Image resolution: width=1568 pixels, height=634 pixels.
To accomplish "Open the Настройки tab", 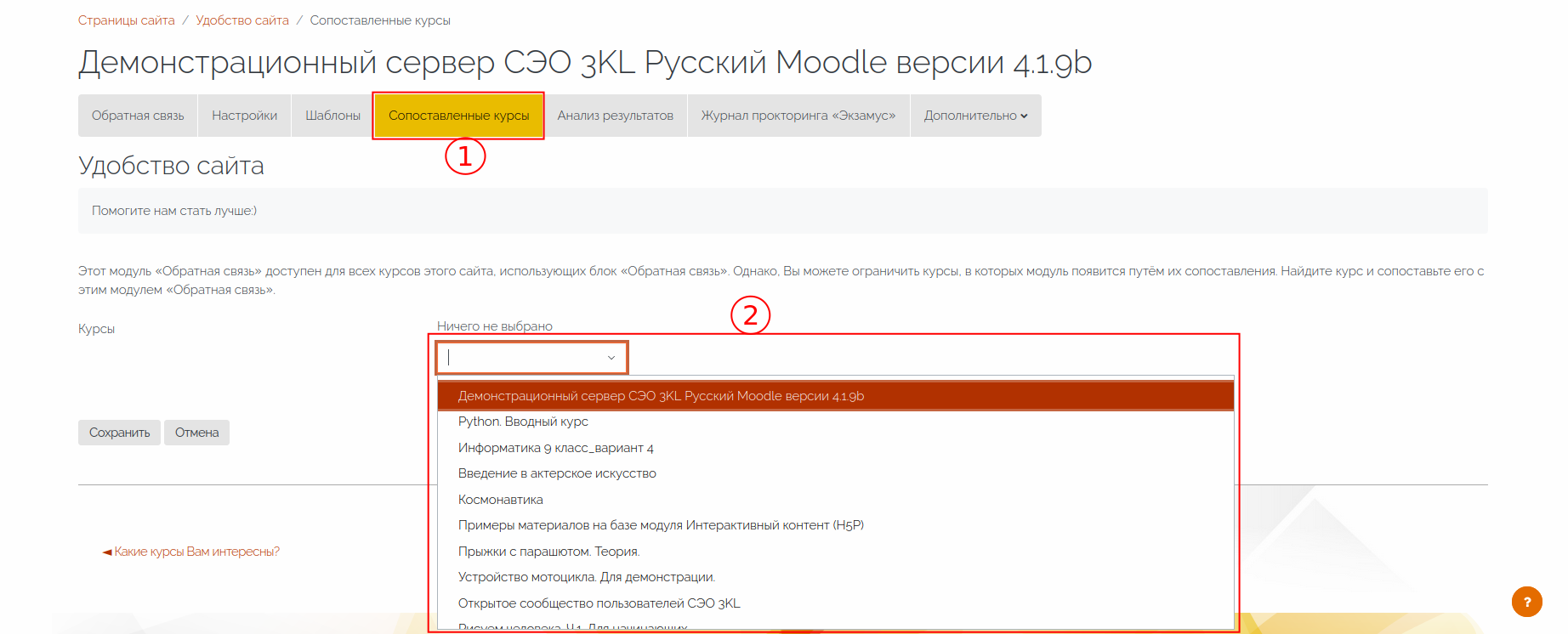I will [x=245, y=116].
